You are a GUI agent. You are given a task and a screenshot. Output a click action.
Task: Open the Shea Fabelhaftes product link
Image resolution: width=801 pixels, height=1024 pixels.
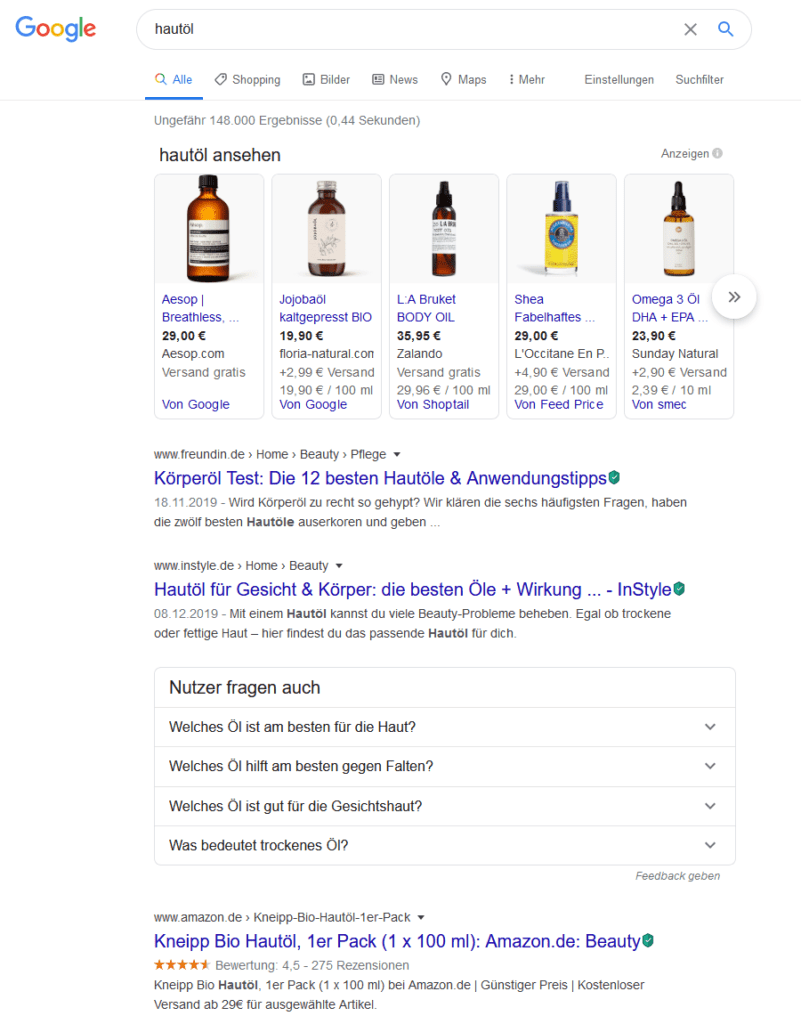pyautogui.click(x=554, y=308)
